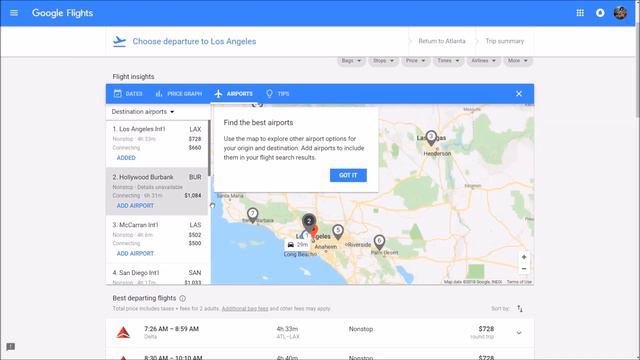This screenshot has width=640, height=360.
Task: Click the $728 round trip price
Action: click(x=486, y=329)
